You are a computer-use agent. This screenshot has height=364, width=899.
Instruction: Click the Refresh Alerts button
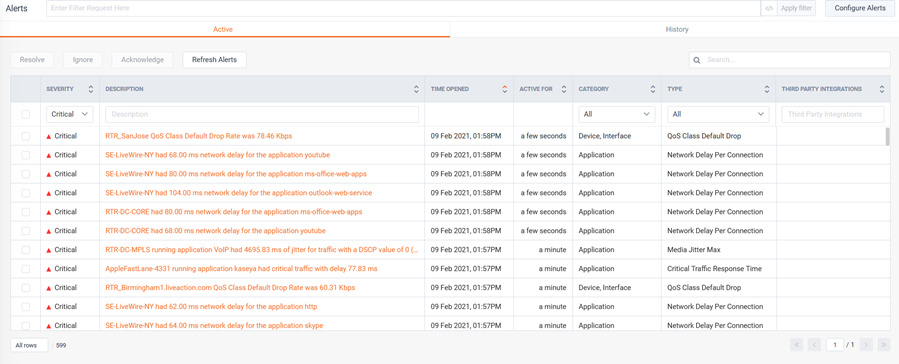coord(214,60)
